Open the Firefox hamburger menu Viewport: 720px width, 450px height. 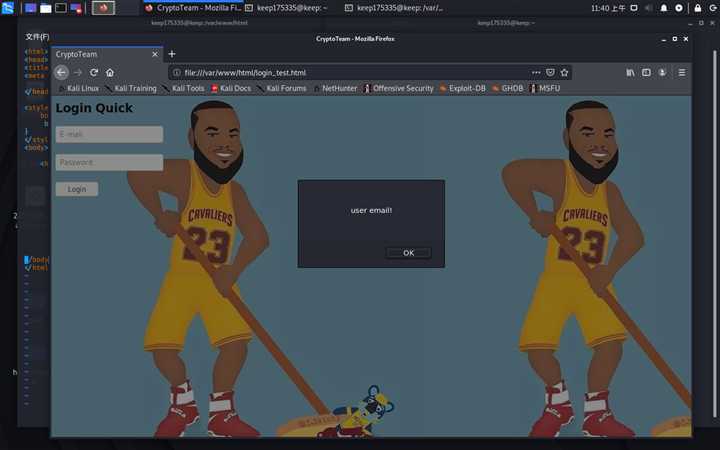pos(682,72)
